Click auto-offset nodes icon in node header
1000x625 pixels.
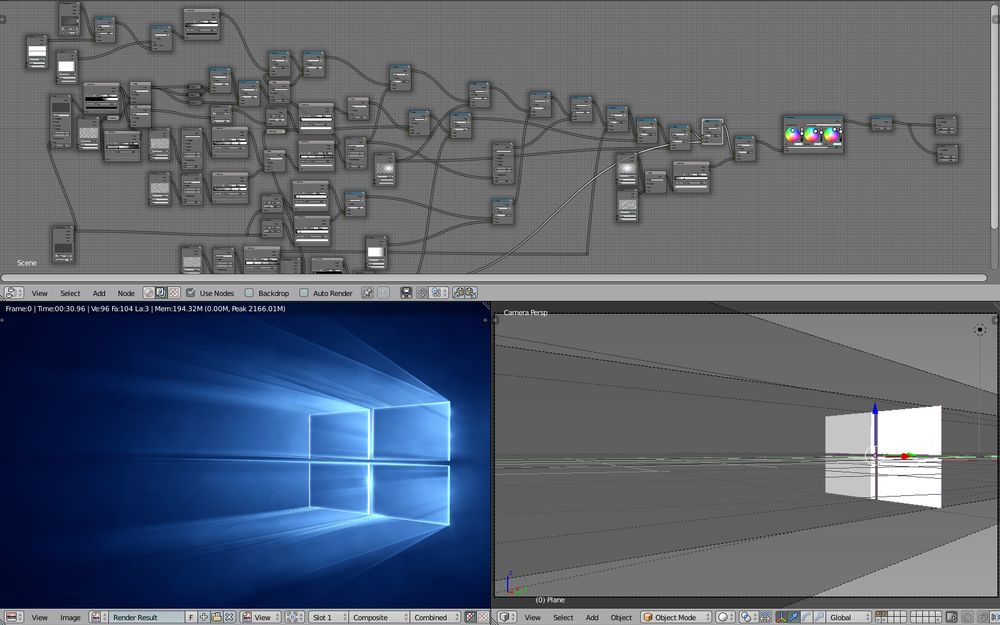[406, 293]
